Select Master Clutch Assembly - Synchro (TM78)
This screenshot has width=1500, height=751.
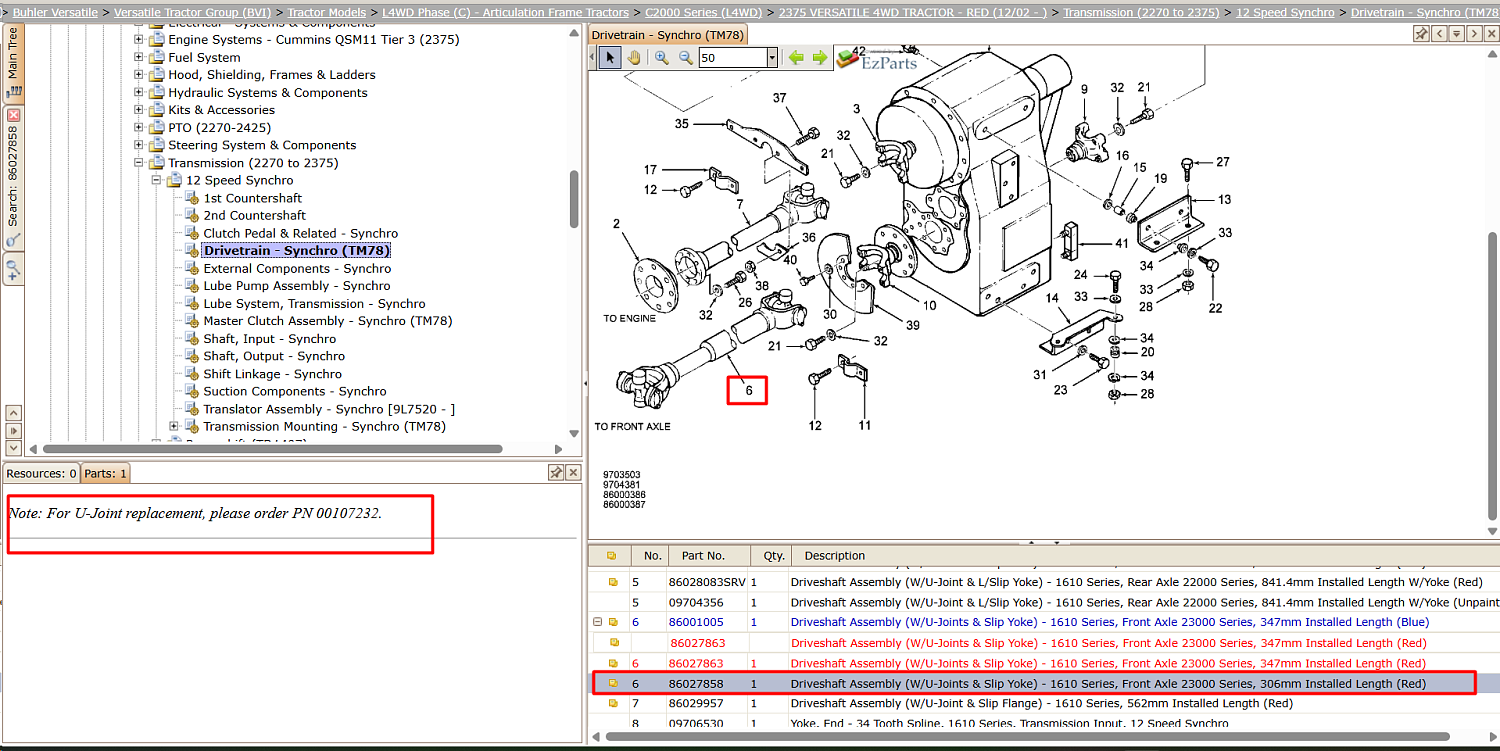pyautogui.click(x=328, y=321)
